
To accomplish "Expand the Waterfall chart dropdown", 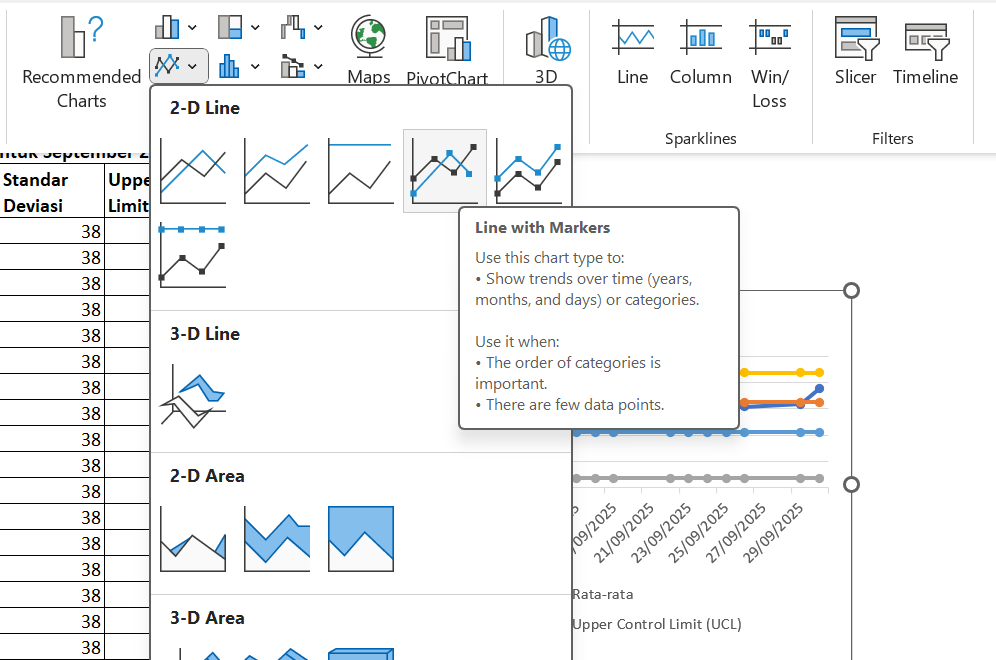I will coord(302,27).
